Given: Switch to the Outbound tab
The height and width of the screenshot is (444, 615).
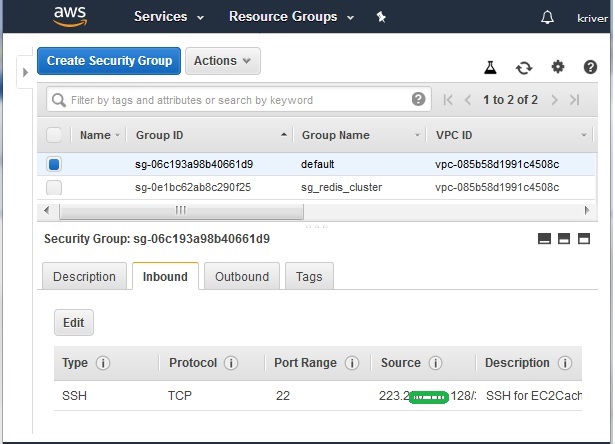Looking at the screenshot, I should pyautogui.click(x=242, y=277).
